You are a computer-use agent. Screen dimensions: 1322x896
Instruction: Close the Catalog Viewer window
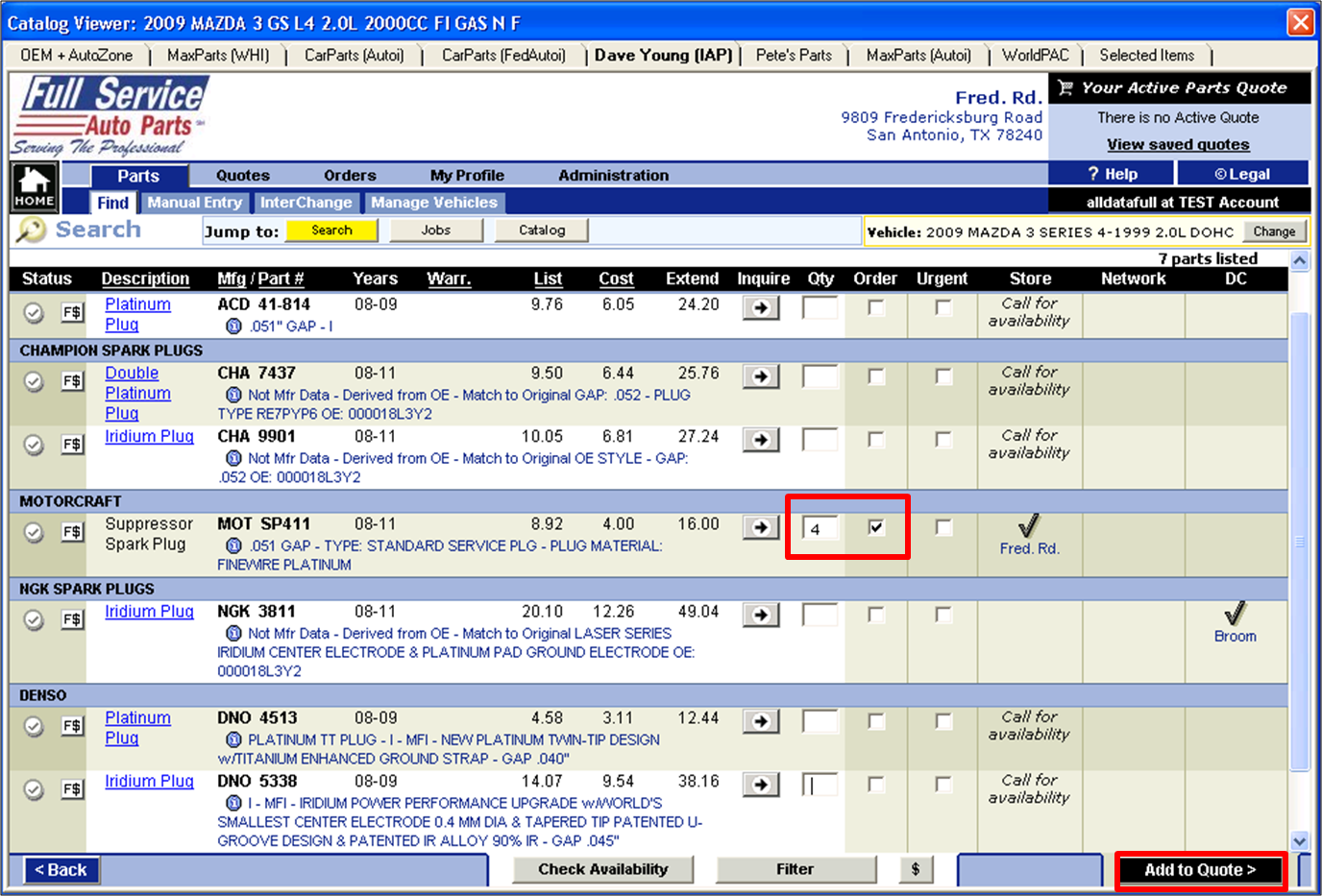[1301, 22]
